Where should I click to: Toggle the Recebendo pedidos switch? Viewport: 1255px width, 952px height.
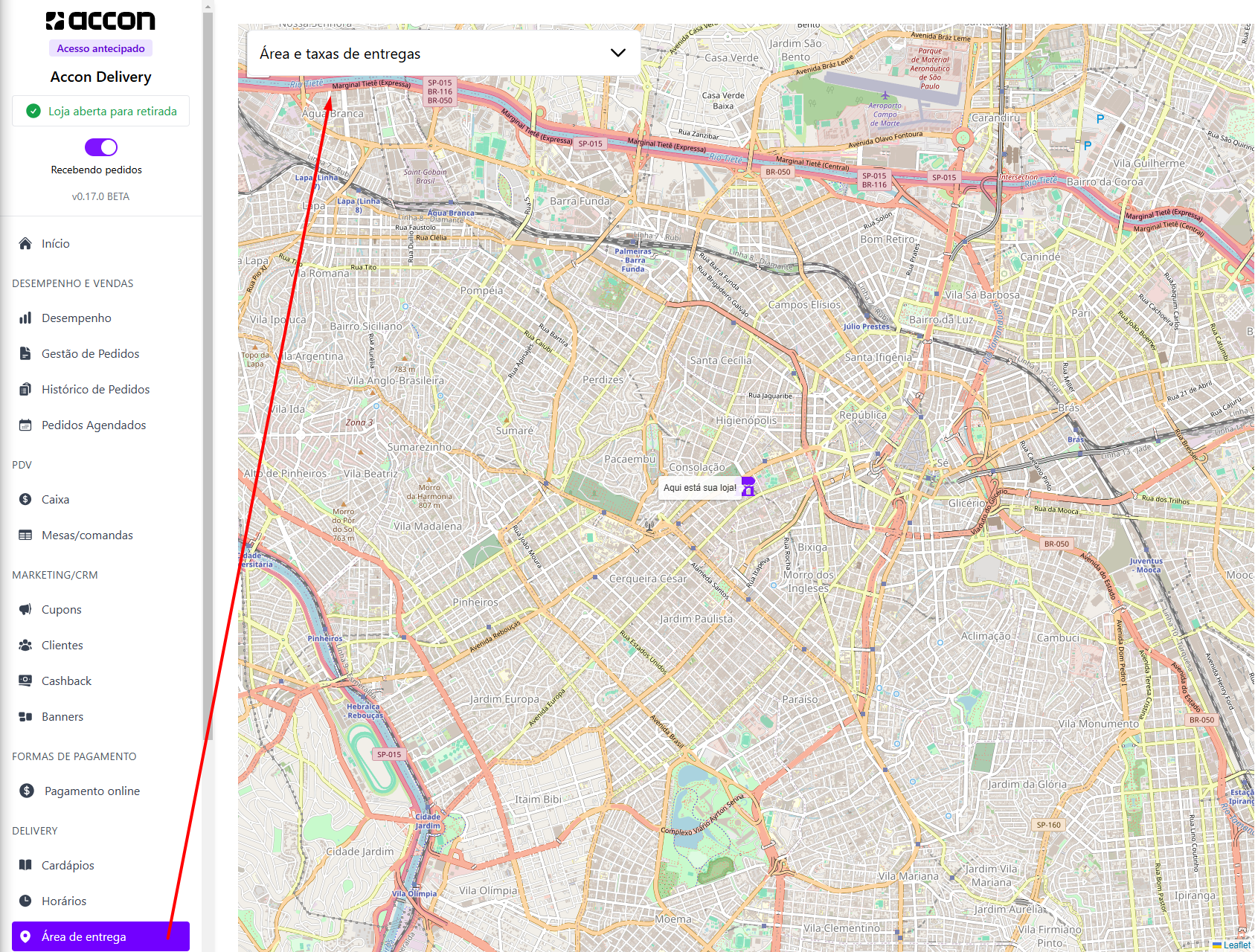tap(101, 147)
